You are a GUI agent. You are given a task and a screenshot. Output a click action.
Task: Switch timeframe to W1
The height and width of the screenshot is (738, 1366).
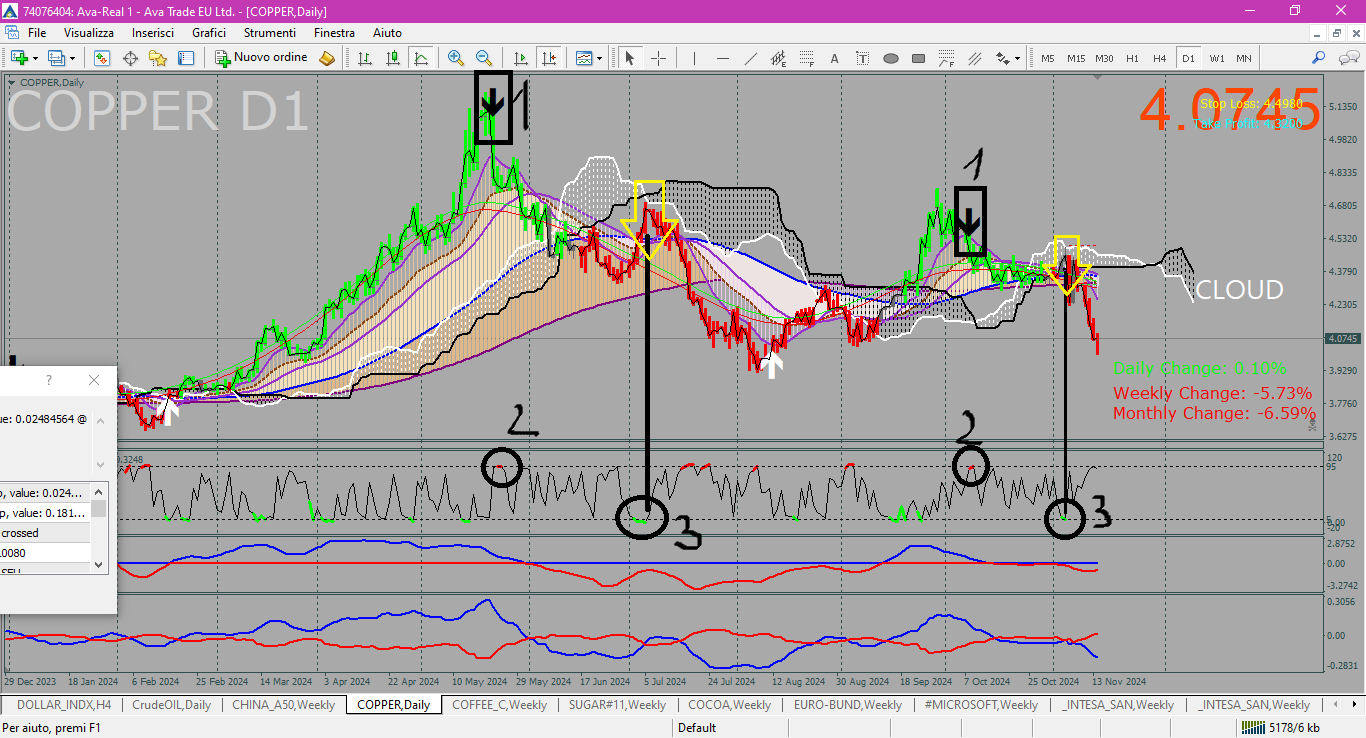[1216, 58]
